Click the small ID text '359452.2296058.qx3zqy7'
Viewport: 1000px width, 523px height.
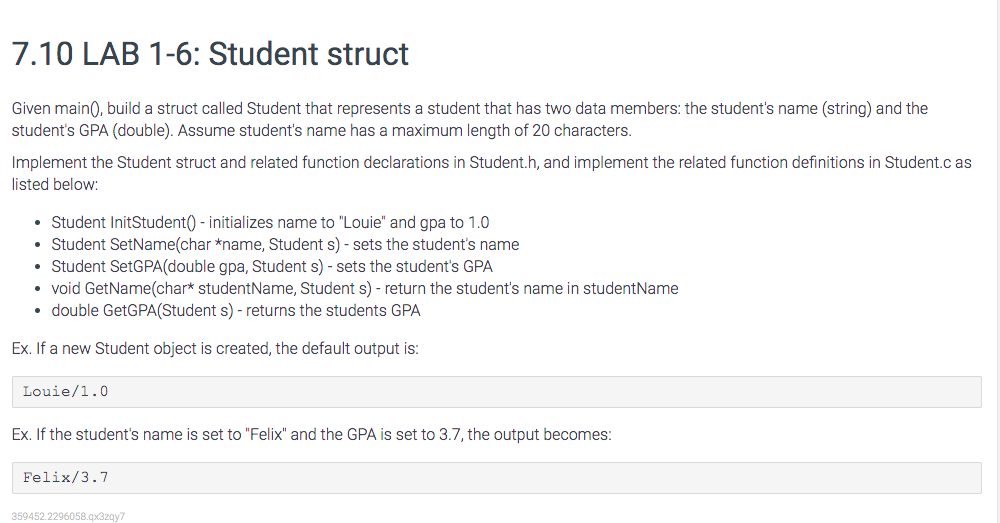pyautogui.click(x=68, y=517)
